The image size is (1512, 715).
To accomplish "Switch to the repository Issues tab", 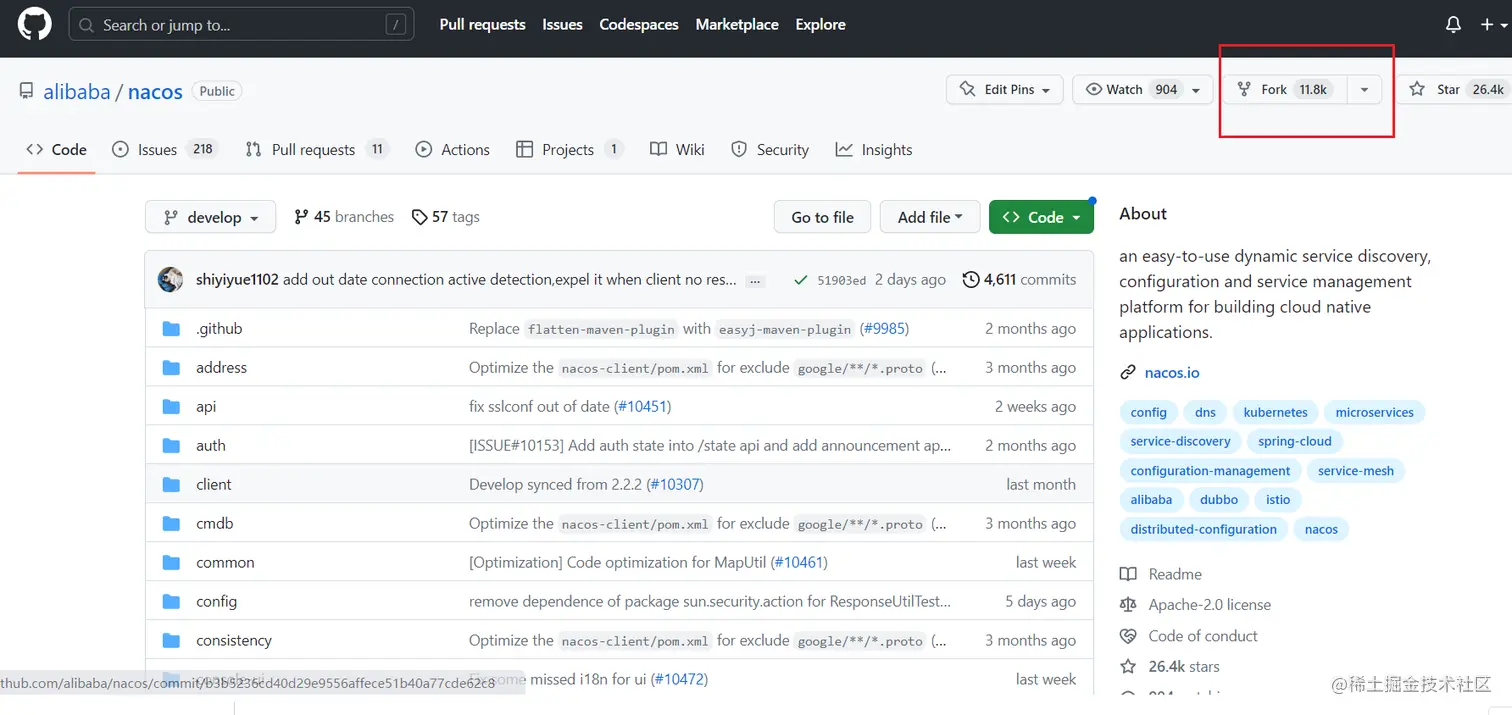I will click(165, 149).
